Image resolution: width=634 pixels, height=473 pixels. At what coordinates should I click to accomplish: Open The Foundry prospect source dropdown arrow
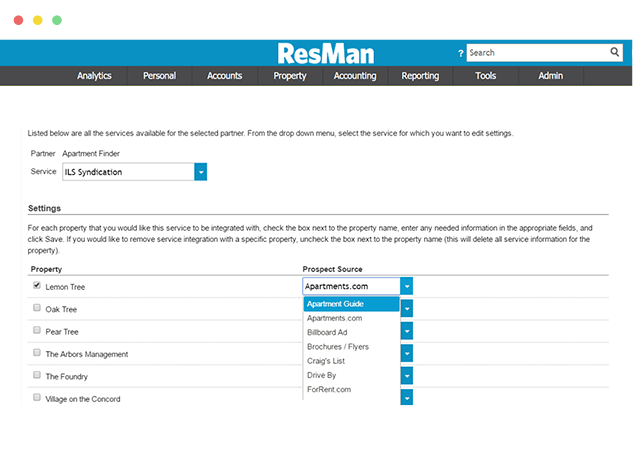point(407,376)
